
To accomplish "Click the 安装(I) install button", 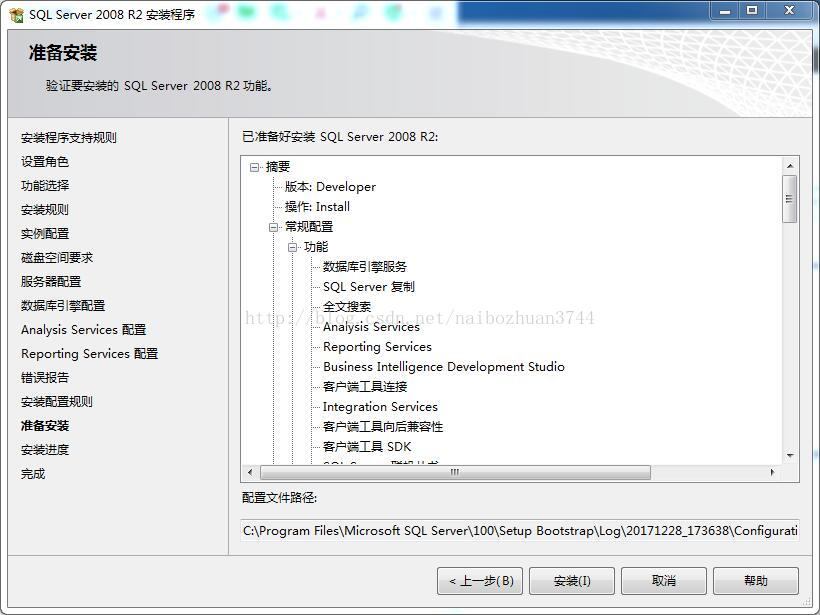I will pyautogui.click(x=572, y=581).
